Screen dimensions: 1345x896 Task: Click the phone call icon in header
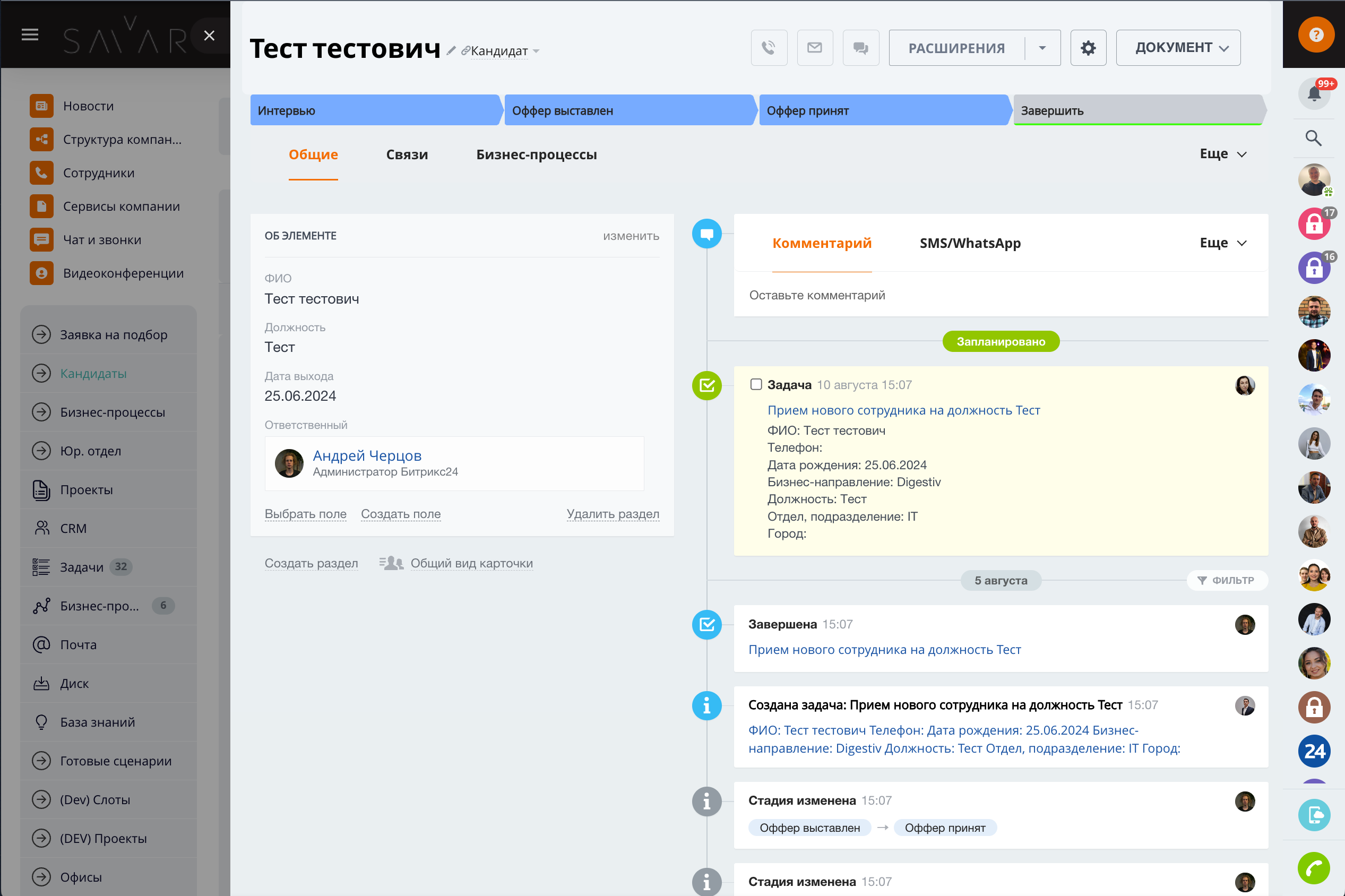tap(769, 48)
